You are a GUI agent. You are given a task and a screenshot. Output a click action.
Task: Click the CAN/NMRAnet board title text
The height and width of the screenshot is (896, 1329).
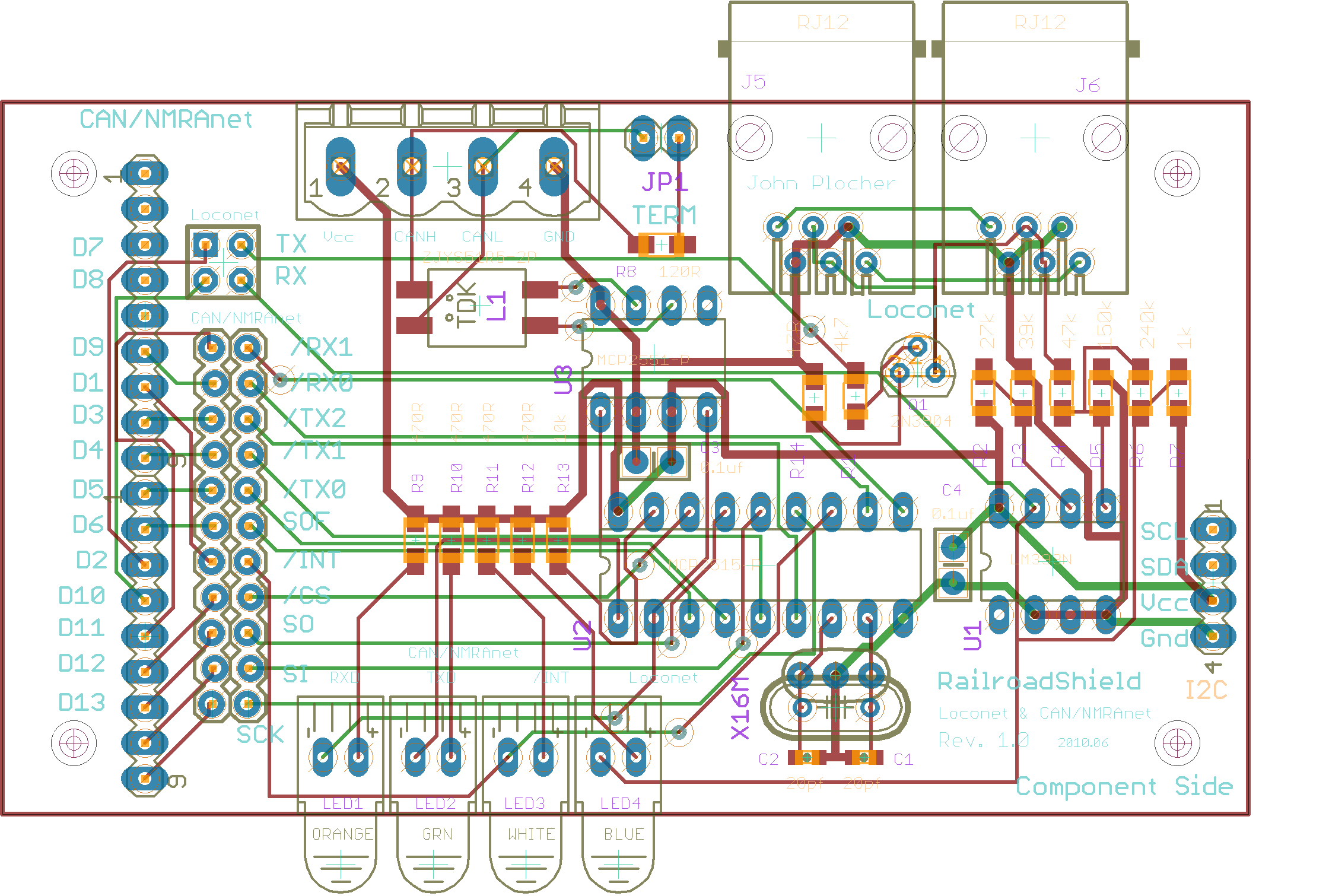tap(166, 119)
